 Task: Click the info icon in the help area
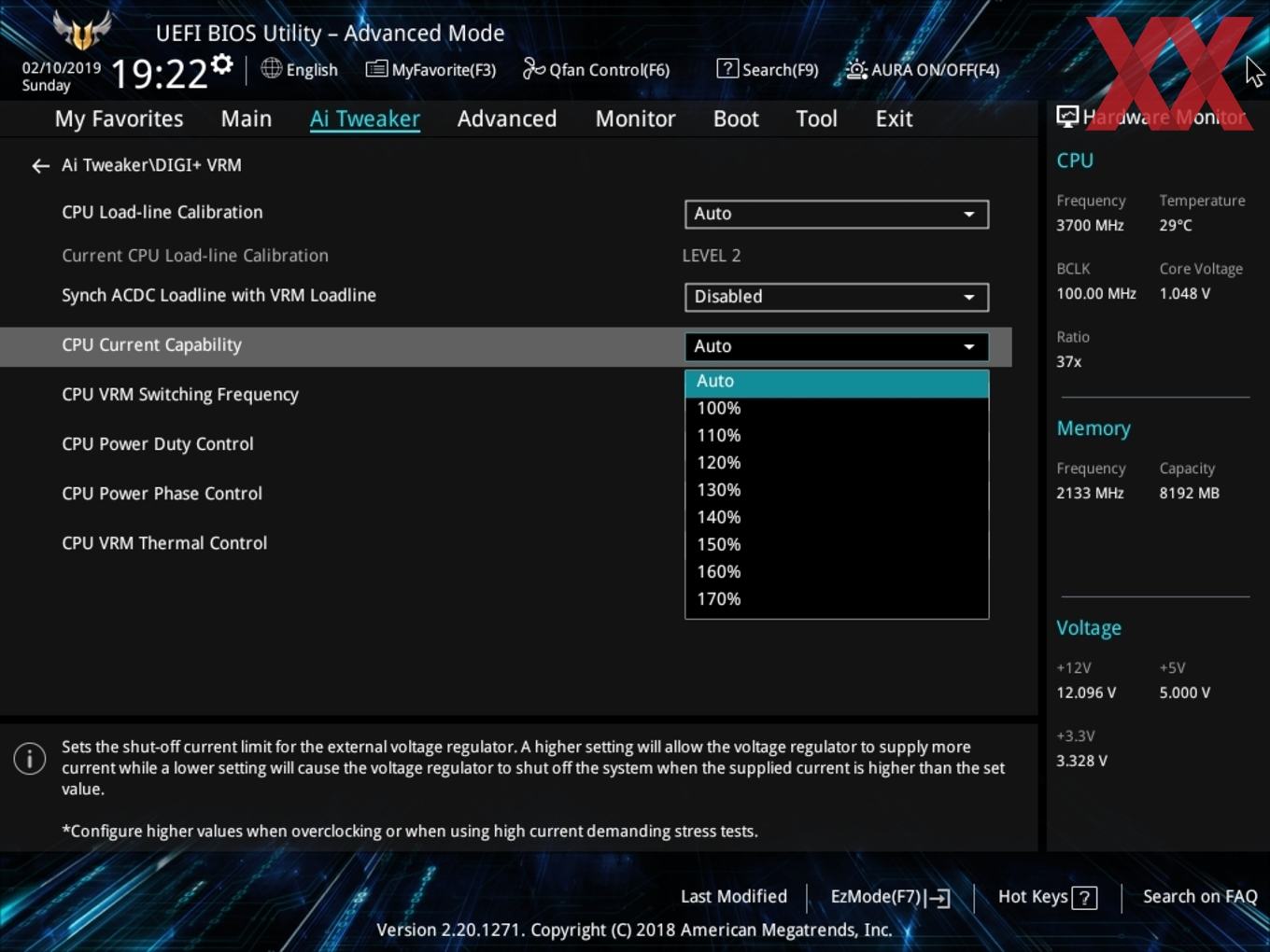point(30,758)
